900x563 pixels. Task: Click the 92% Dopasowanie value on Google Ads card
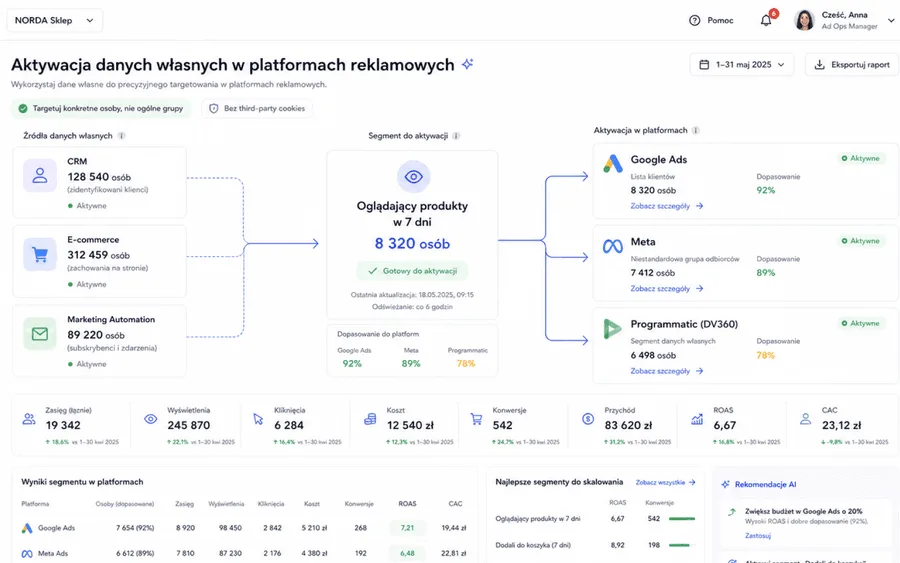[766, 191]
